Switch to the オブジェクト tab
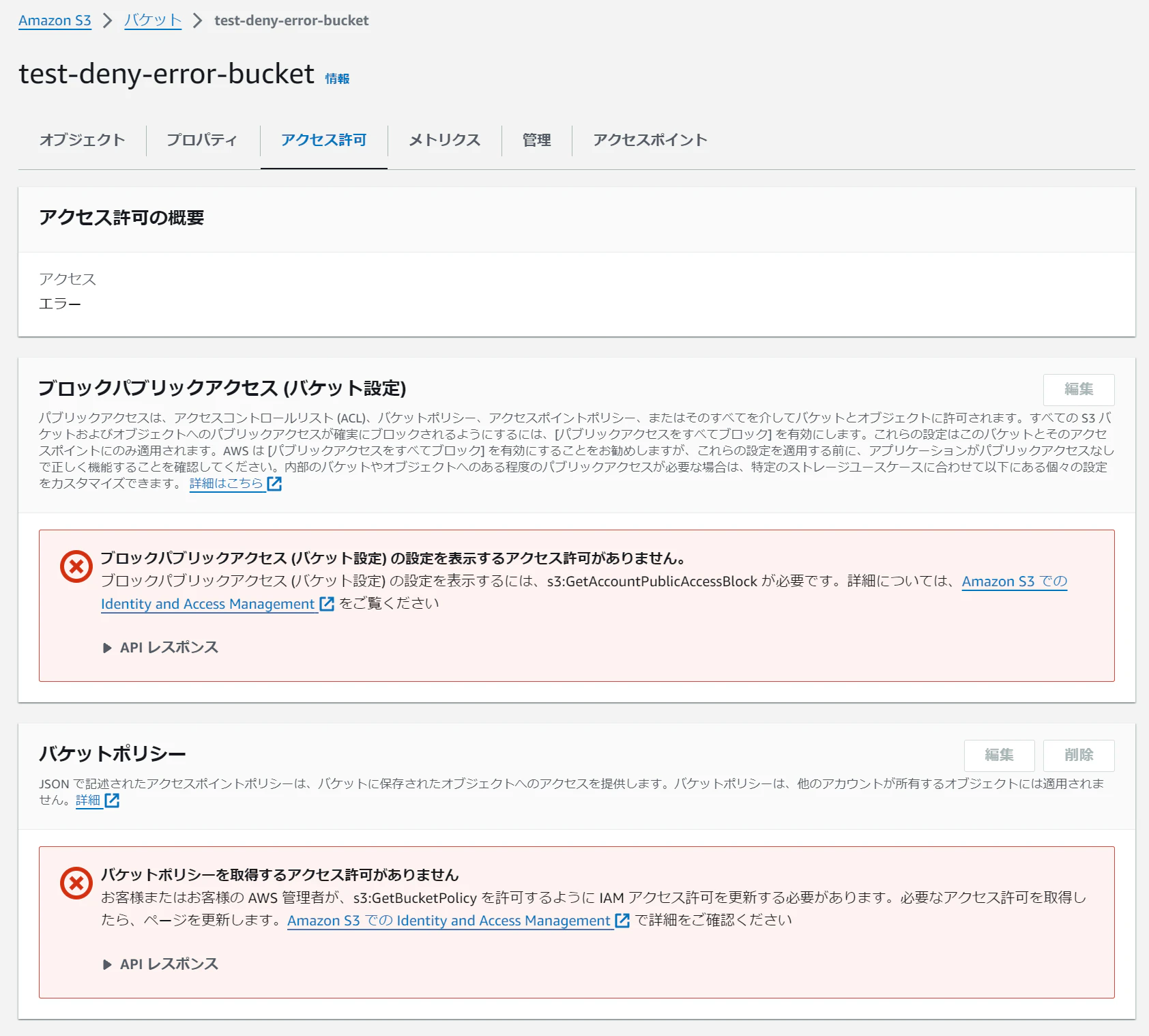This screenshot has width=1149, height=1036. click(82, 140)
